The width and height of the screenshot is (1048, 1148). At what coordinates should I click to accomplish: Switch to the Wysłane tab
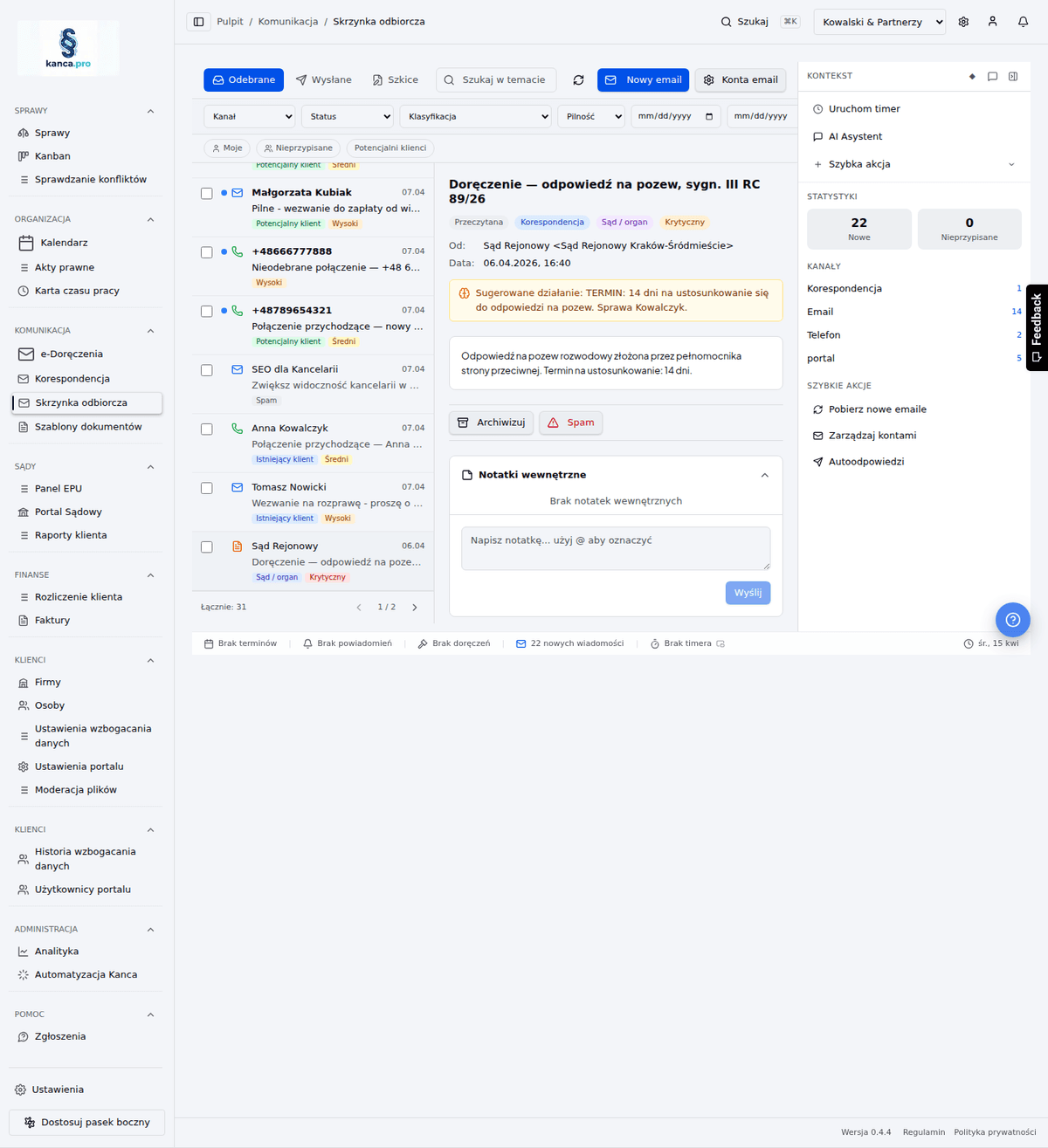click(x=324, y=79)
